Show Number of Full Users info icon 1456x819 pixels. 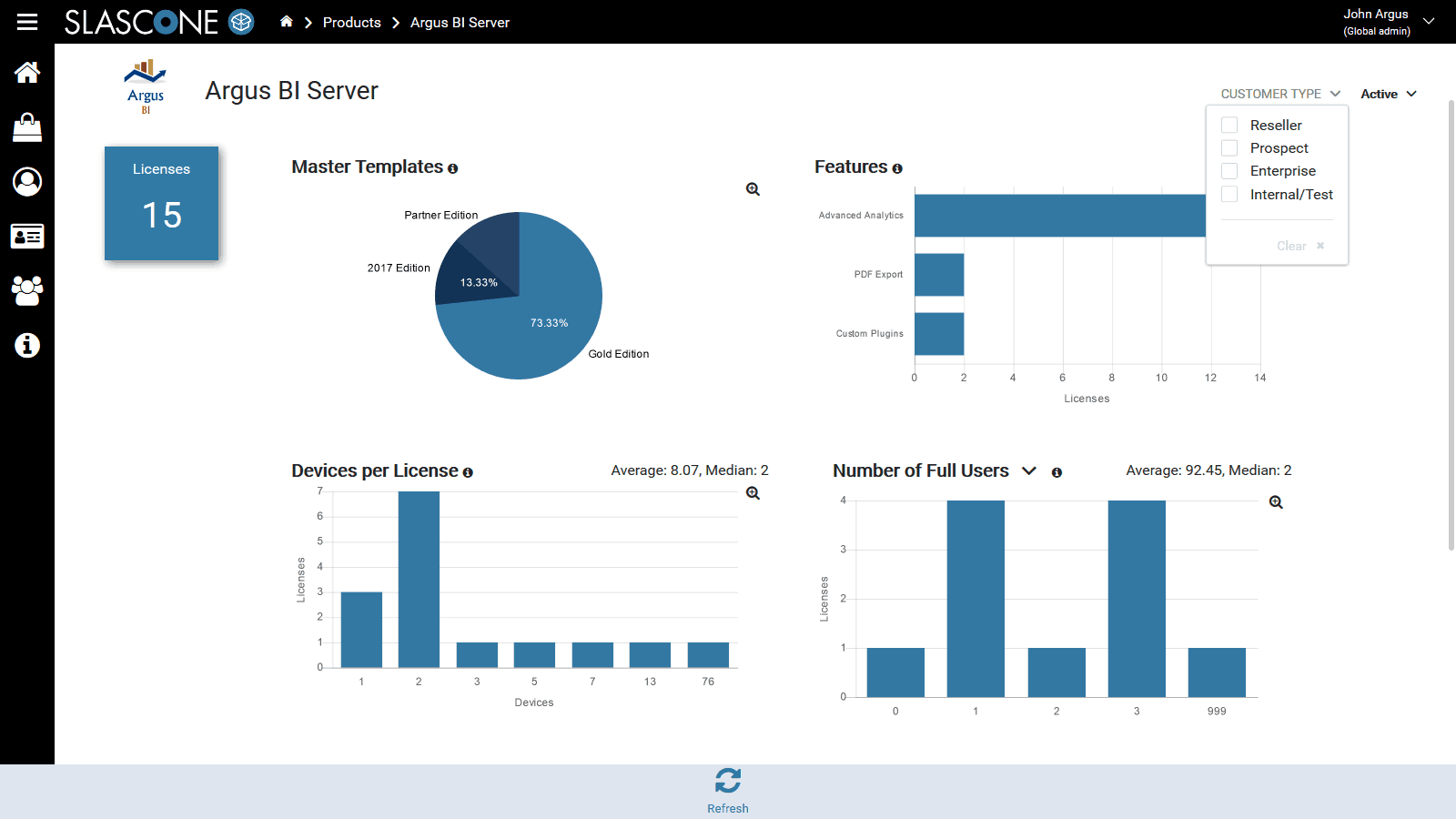(x=1057, y=472)
